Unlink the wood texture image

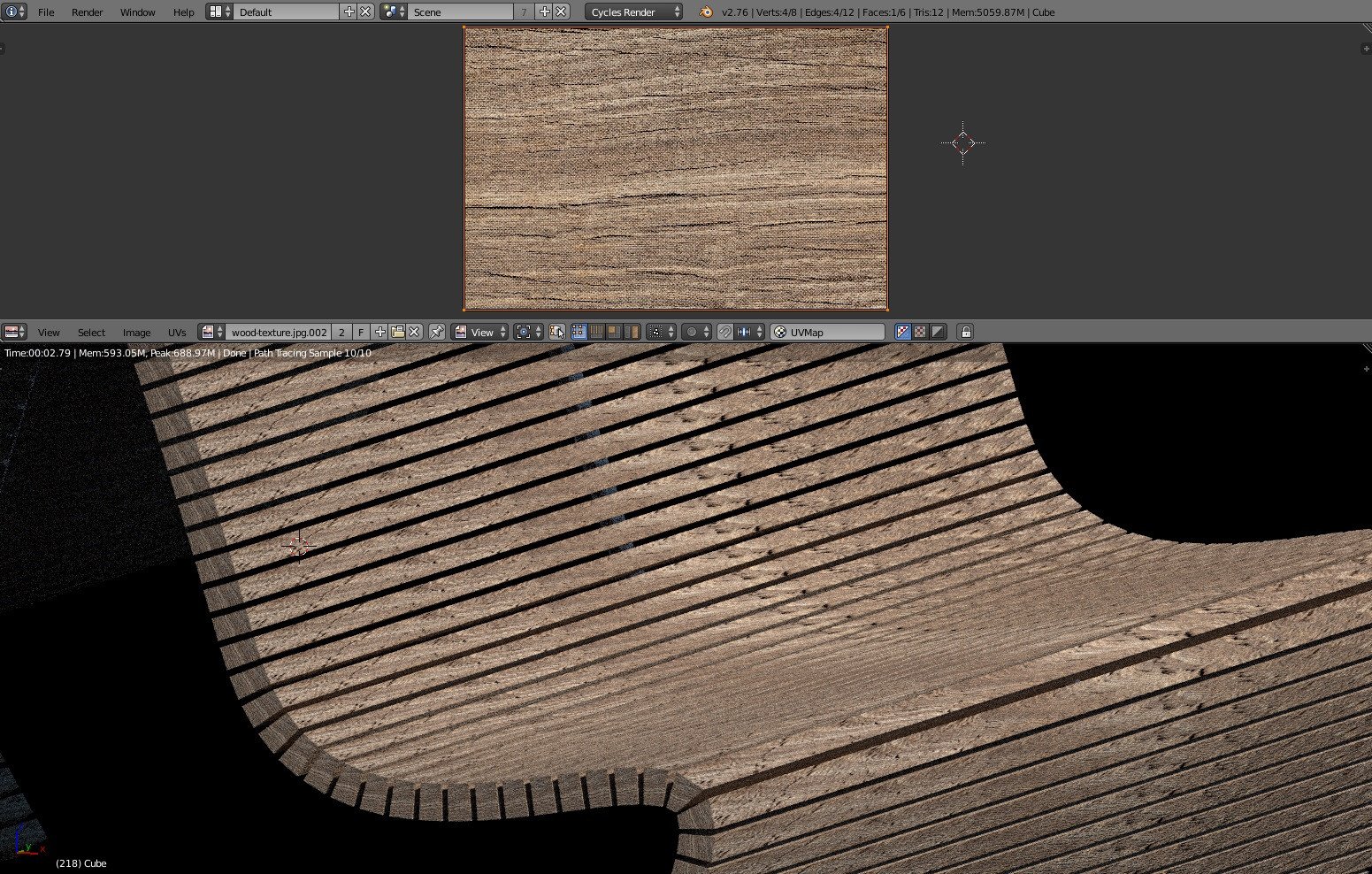(414, 332)
